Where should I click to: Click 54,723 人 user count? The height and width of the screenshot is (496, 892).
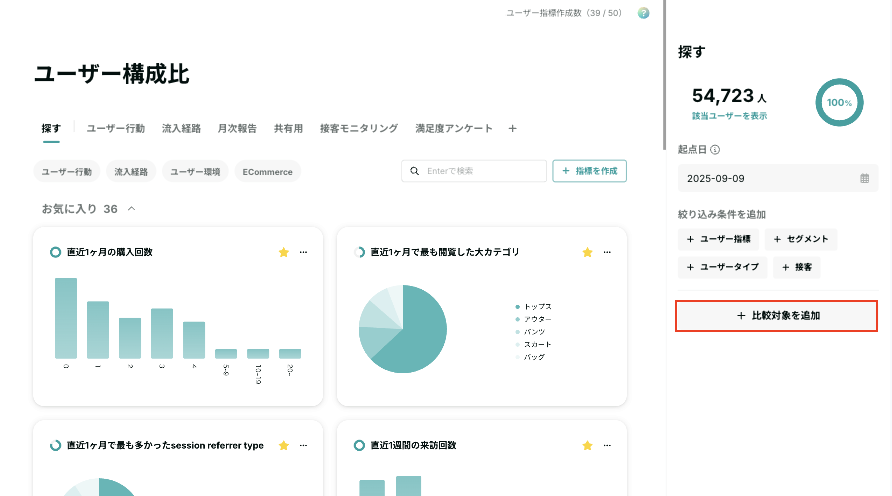(x=729, y=96)
